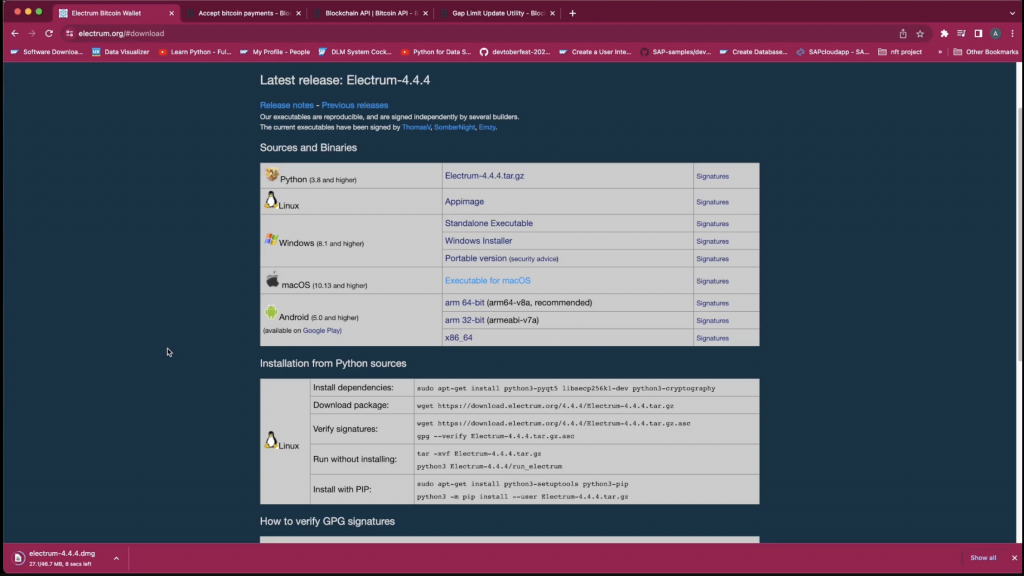
Task: Click the electrum-4.4.4.dmg download file icon
Action: [18, 558]
